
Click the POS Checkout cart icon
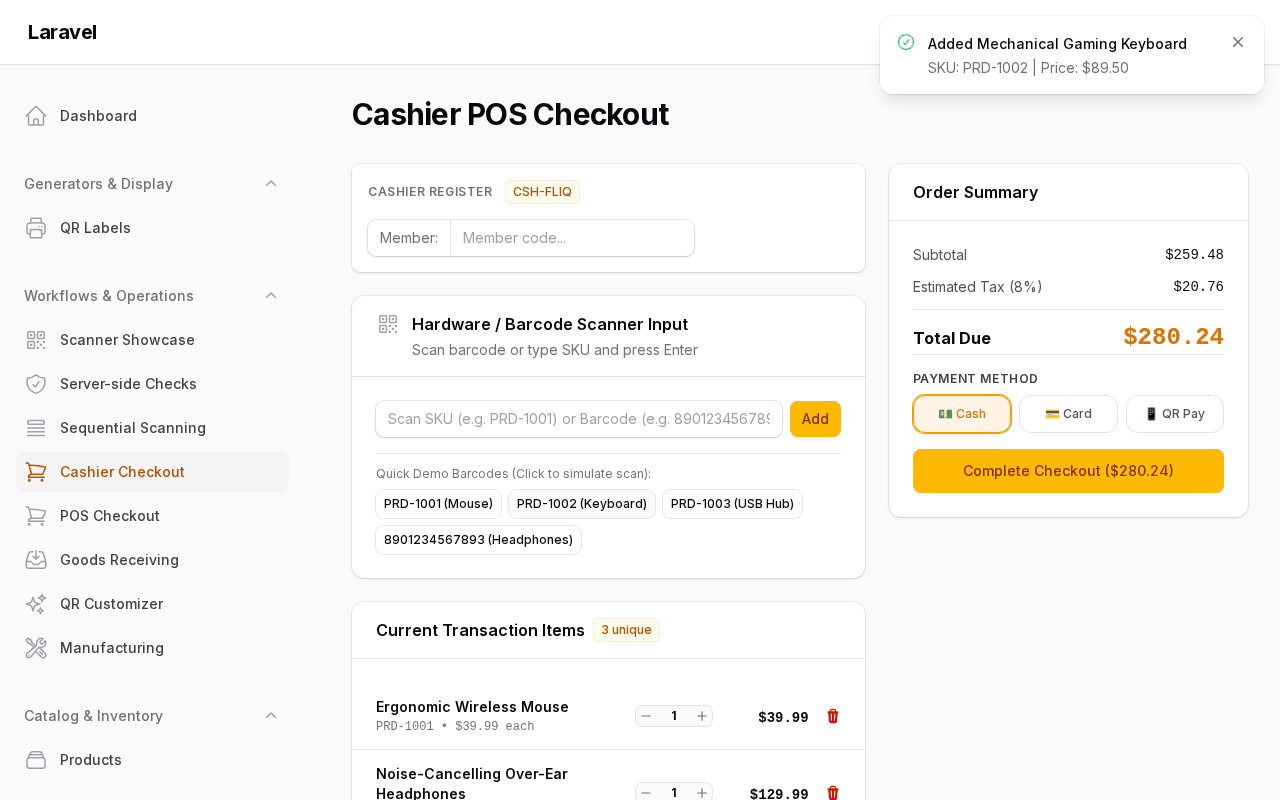click(x=36, y=516)
